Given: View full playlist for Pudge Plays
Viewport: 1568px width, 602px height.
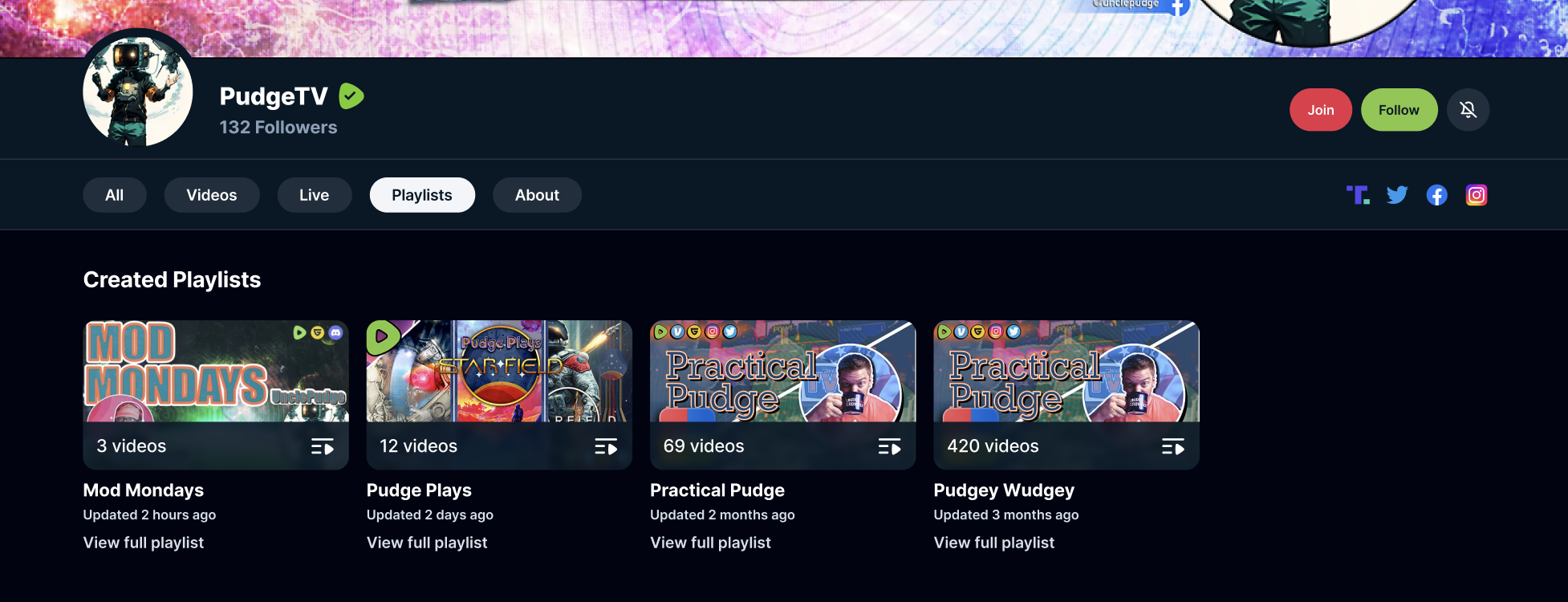Looking at the screenshot, I should tap(427, 543).
